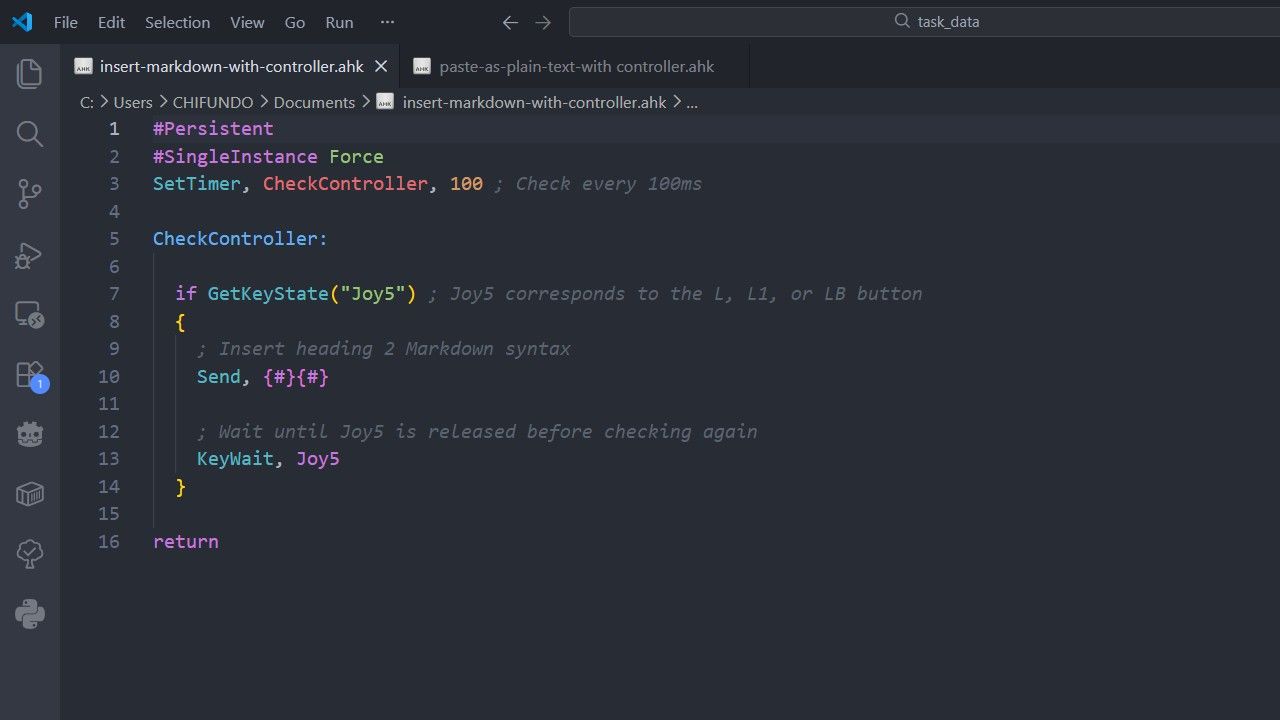Open the Edit menu
1280x720 pixels.
[112, 22]
